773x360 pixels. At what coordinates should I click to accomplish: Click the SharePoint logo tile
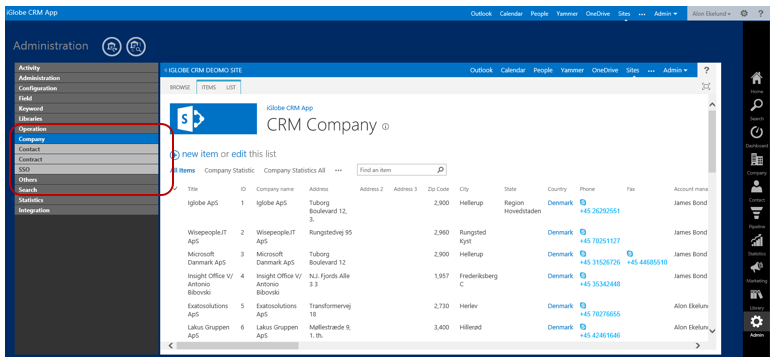pyautogui.click(x=213, y=118)
